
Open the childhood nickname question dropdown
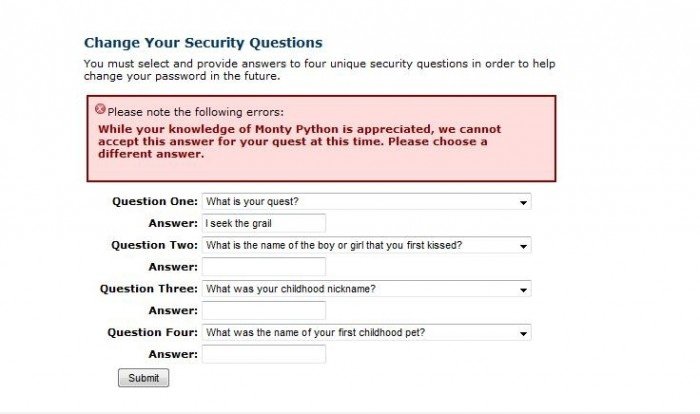click(367, 289)
